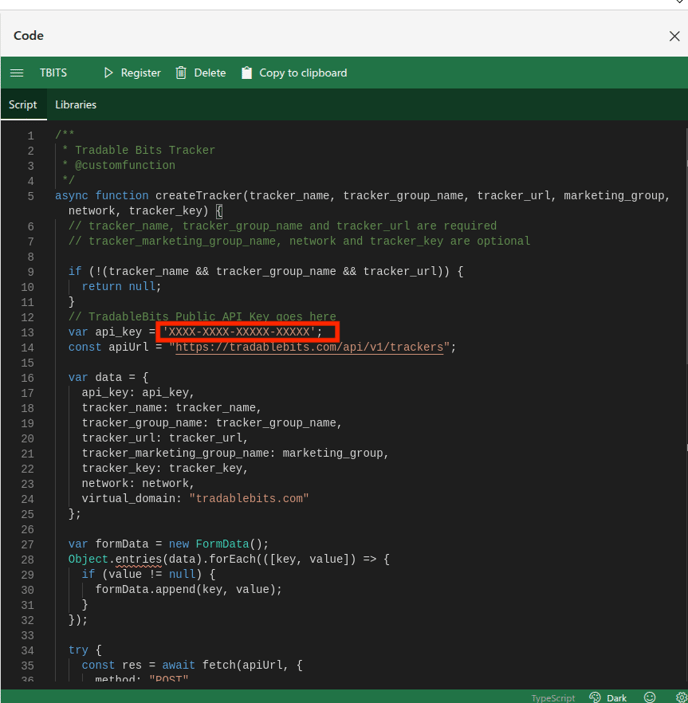Click the api_key string 'XXXX-XXXX-XXXXX-XXXXX'
688x703 pixels.
coord(238,332)
